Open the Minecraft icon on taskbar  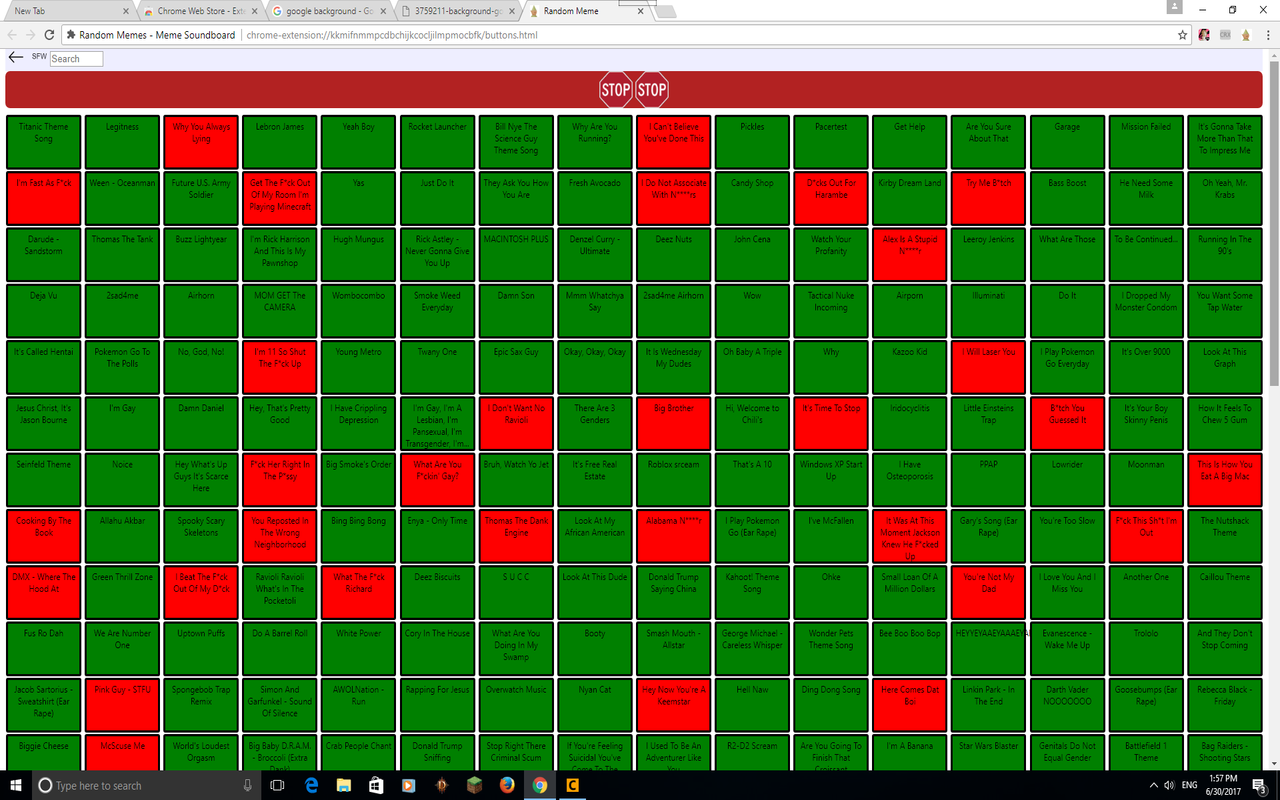pos(475,785)
